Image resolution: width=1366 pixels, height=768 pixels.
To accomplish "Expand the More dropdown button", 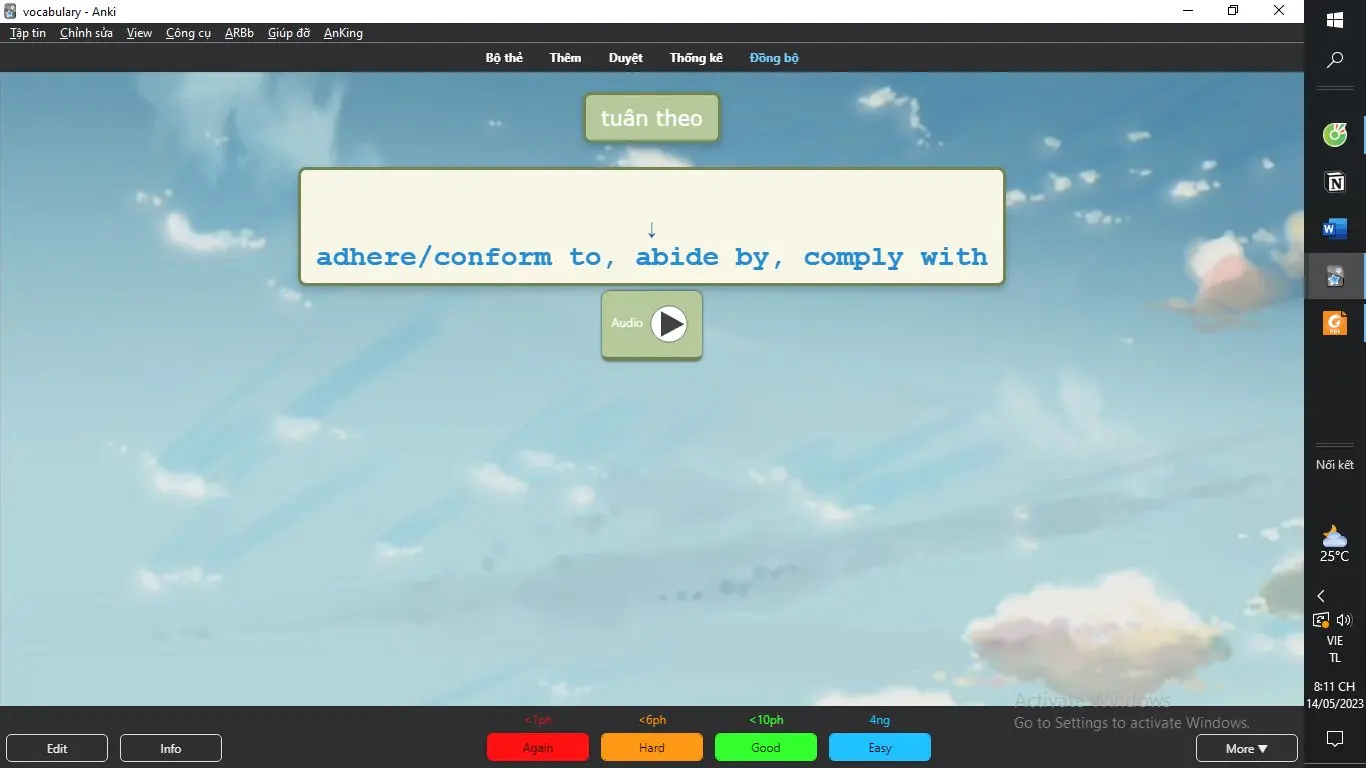I will [x=1246, y=748].
